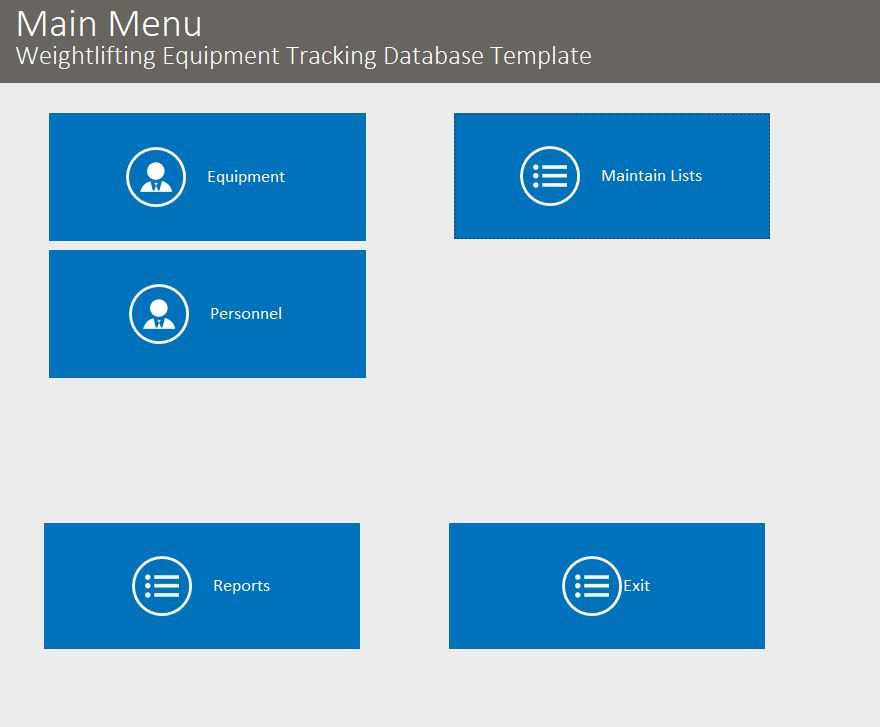Click the list icon beside Reports
This screenshot has width=880, height=727.
(162, 586)
